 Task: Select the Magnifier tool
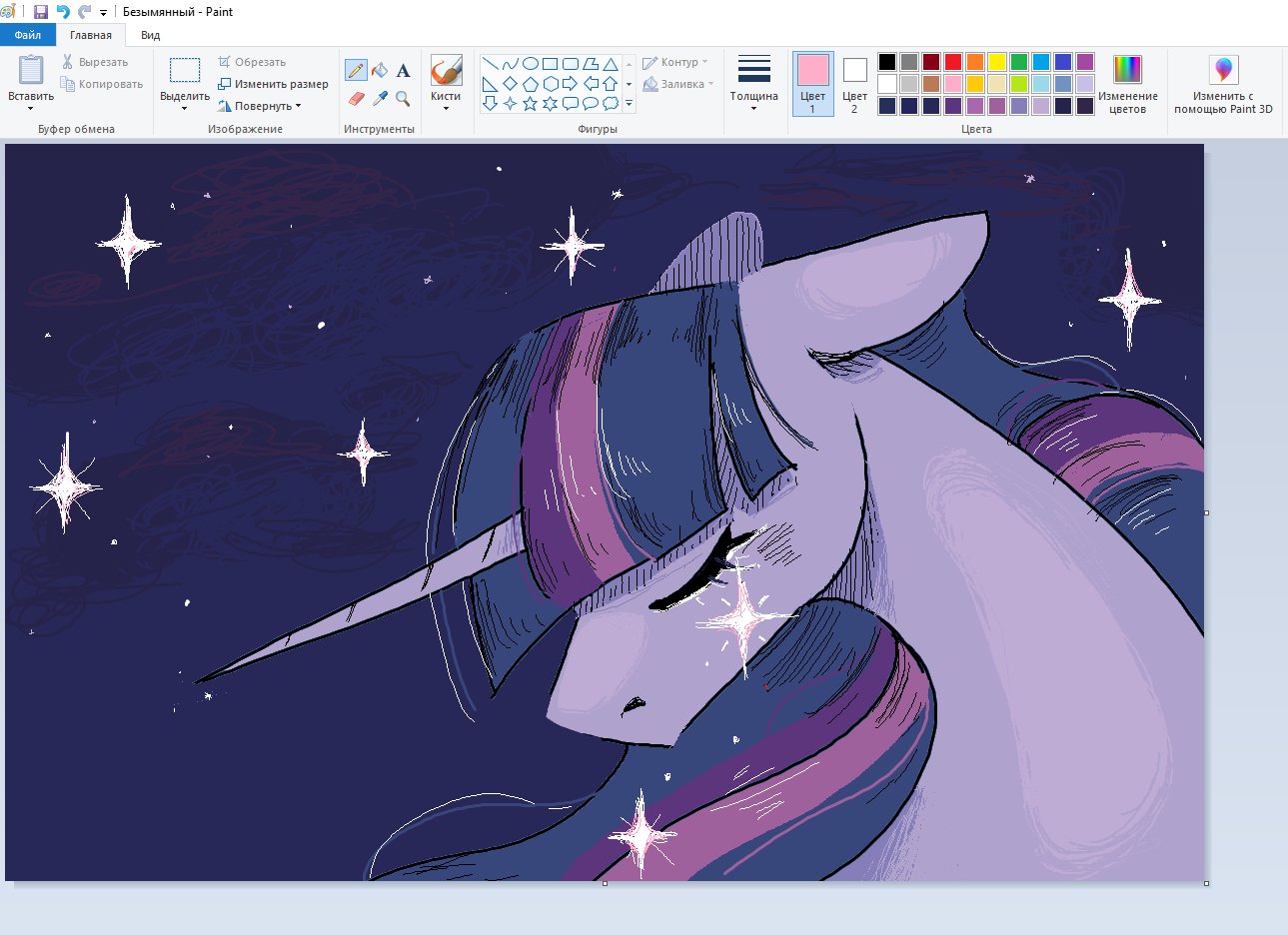point(403,99)
